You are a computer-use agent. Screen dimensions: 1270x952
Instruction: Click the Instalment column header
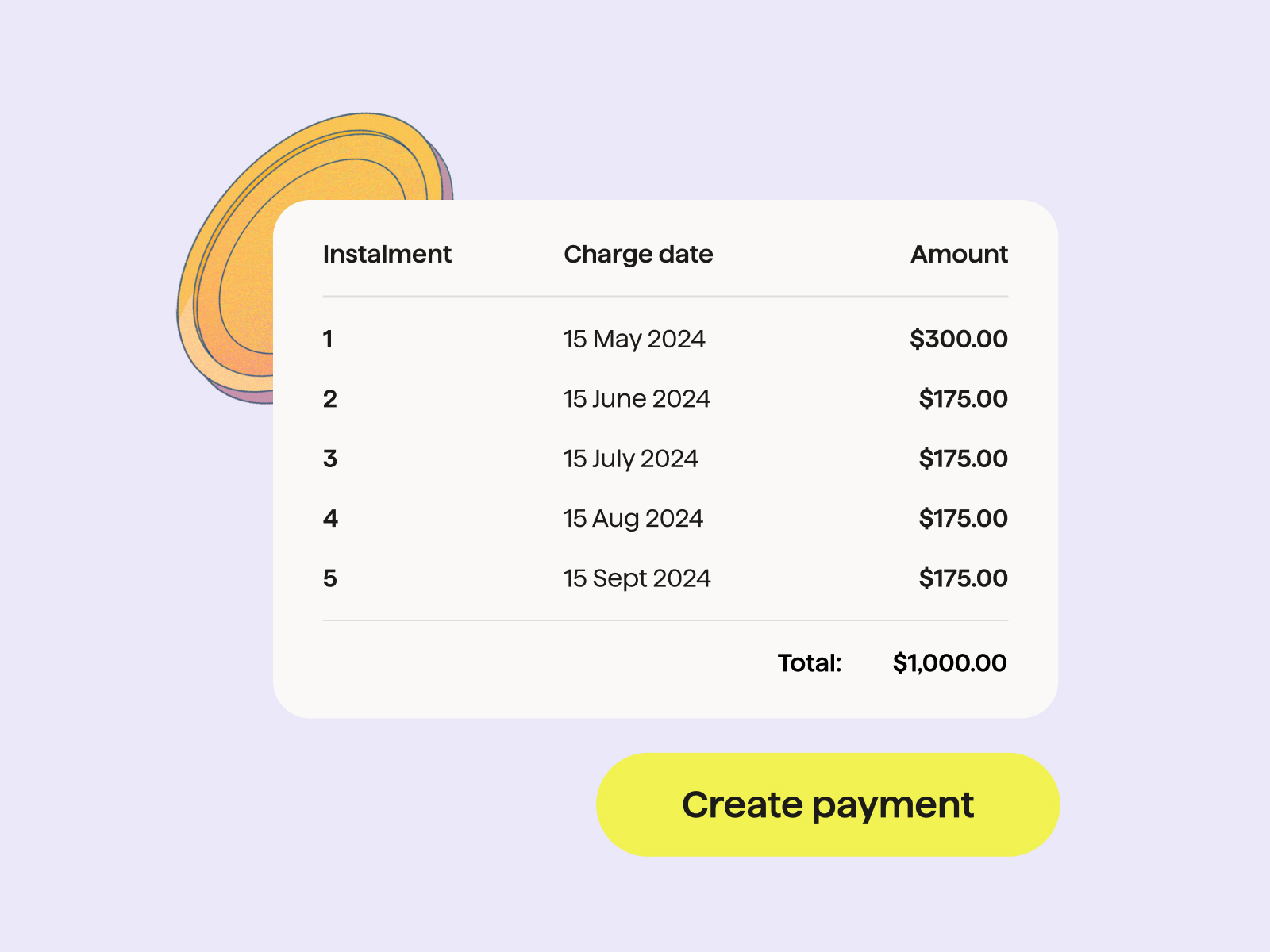[387, 254]
